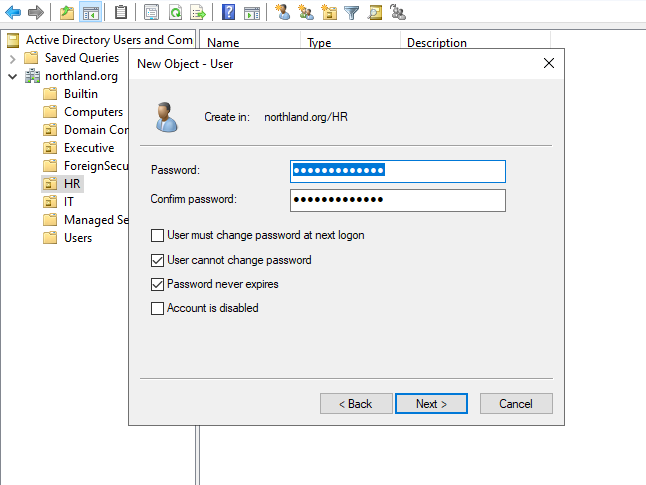Open the Filter options funnel icon
The width and height of the screenshot is (646, 485).
click(352, 13)
